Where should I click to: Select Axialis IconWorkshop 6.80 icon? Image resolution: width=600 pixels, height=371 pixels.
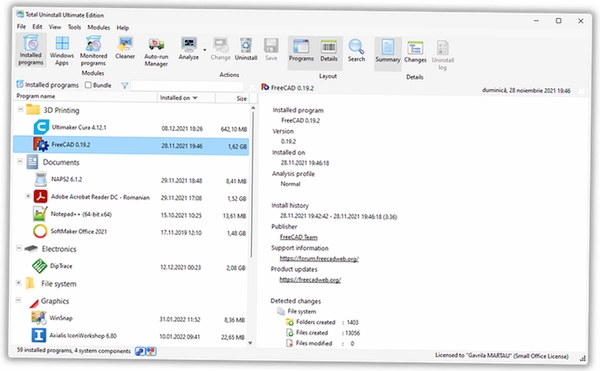[x=39, y=335]
